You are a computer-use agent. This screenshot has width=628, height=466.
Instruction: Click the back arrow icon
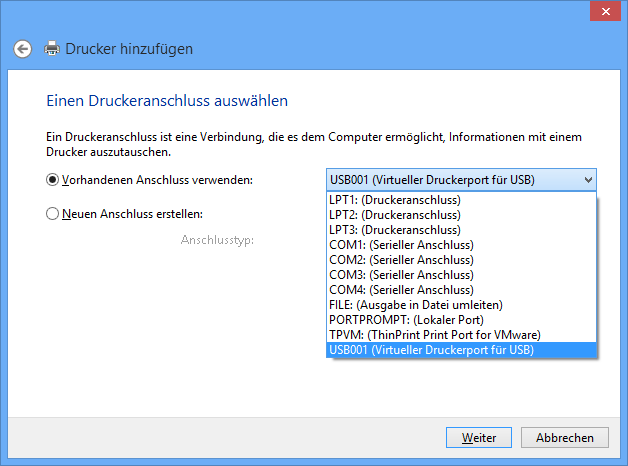(22, 49)
